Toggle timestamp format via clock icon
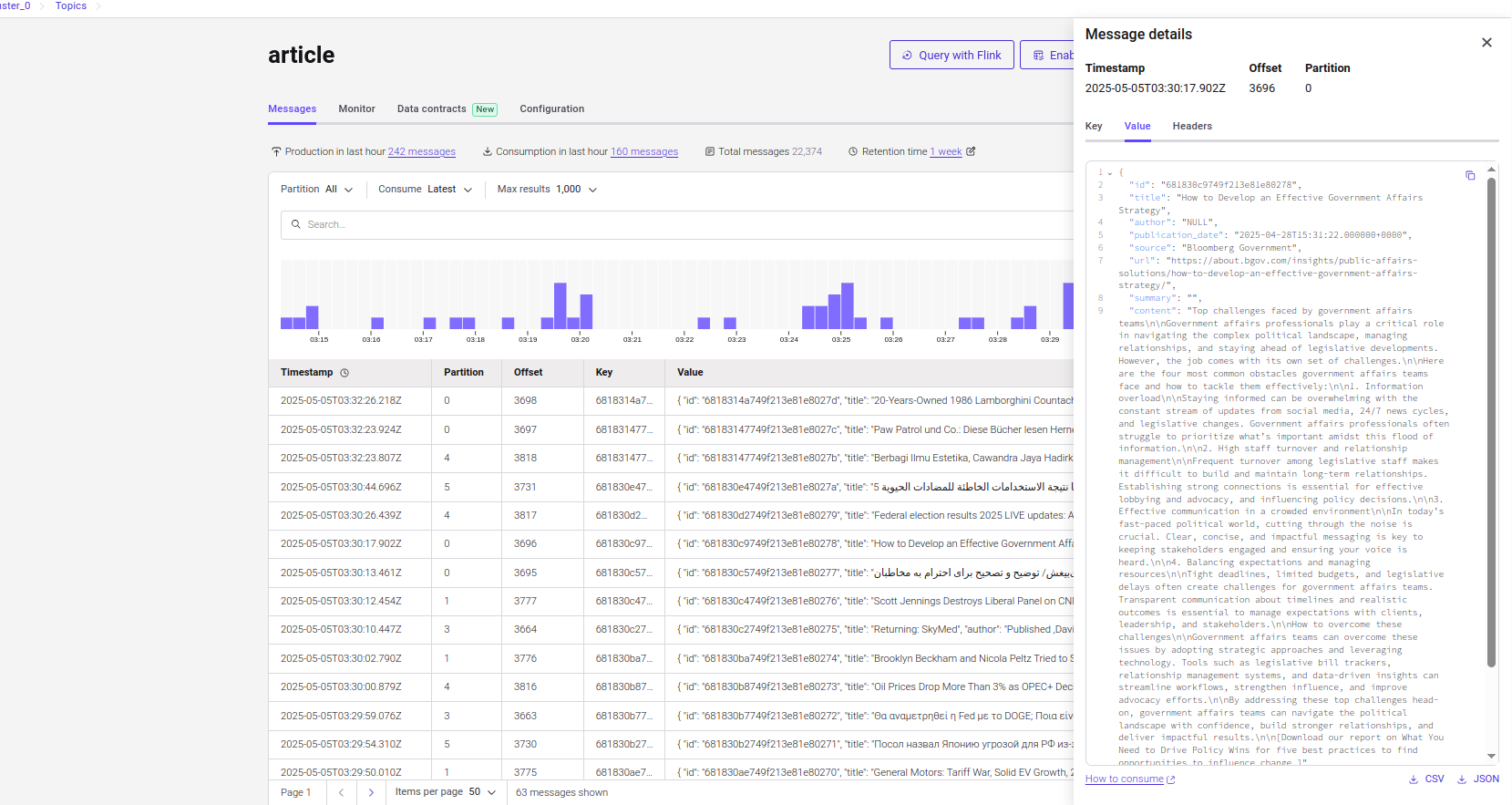 click(345, 373)
